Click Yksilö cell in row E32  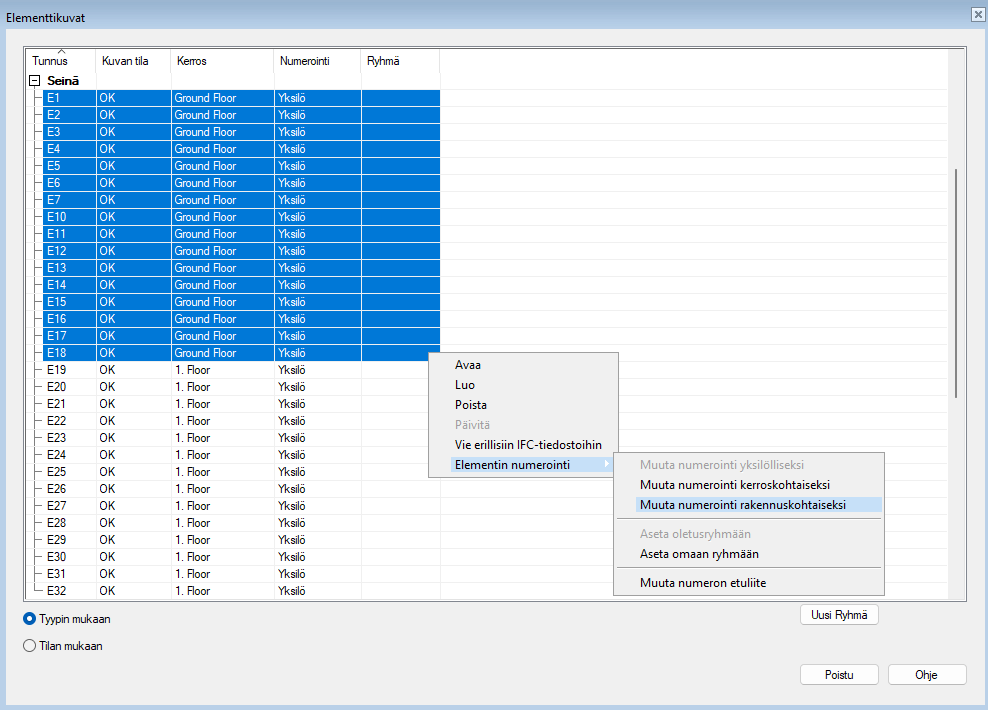pyautogui.click(x=318, y=591)
